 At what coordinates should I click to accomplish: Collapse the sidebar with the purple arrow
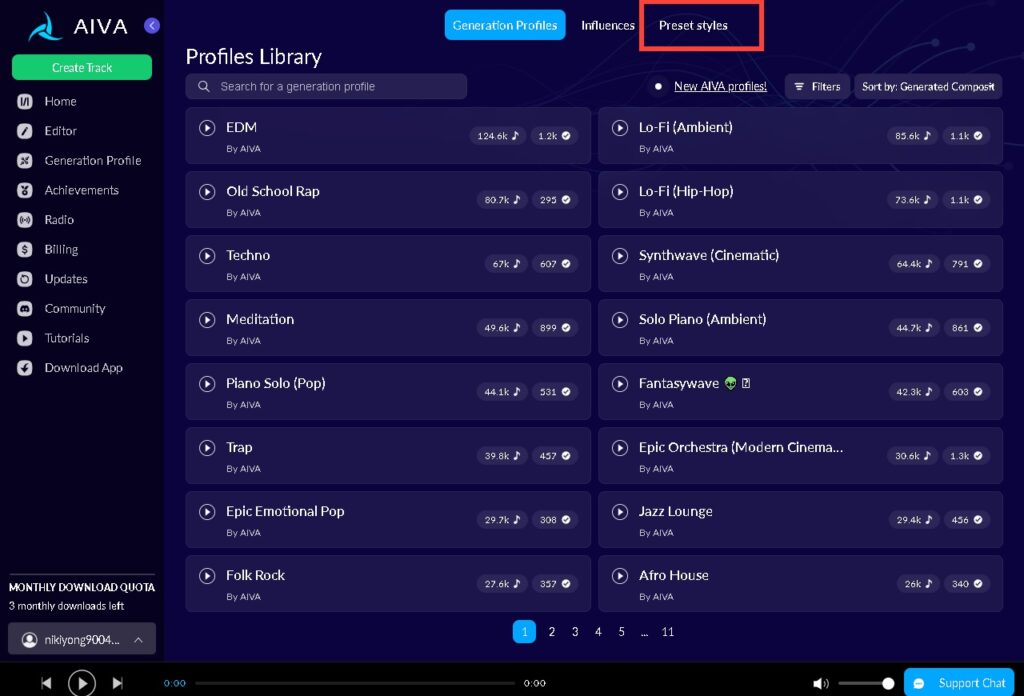152,25
